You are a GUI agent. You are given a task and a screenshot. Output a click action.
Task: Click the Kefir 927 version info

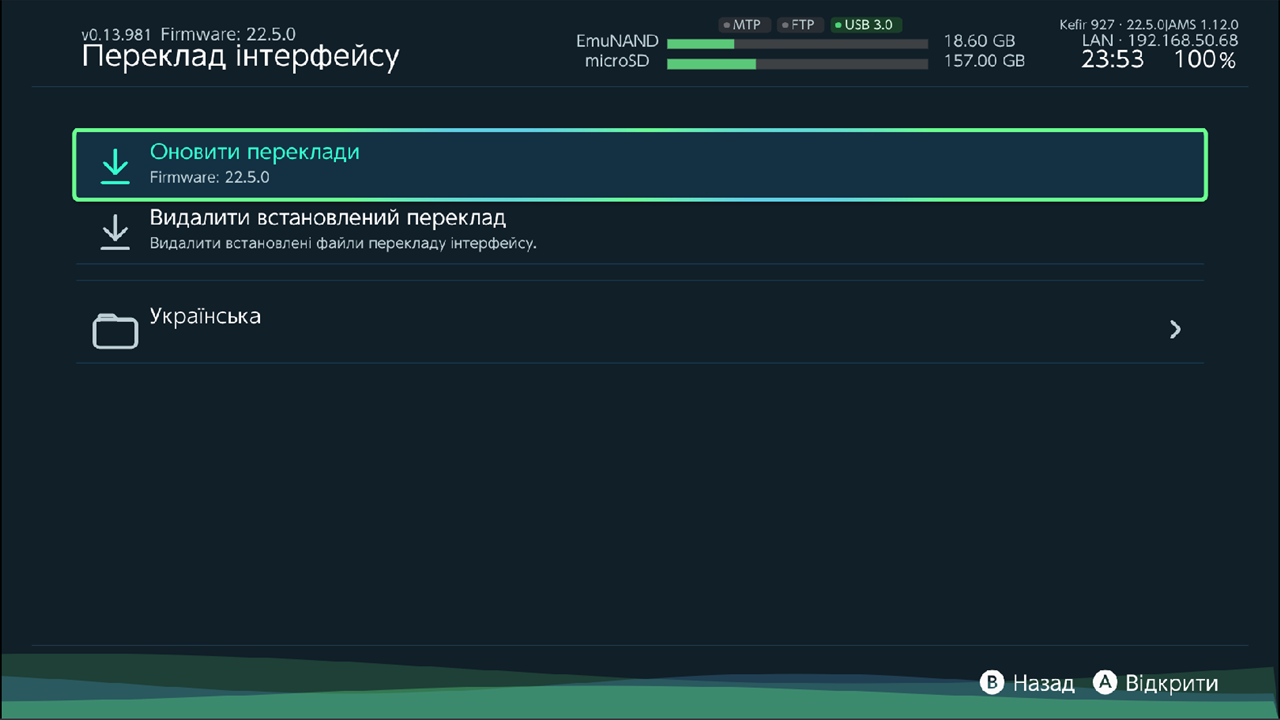click(x=1149, y=25)
